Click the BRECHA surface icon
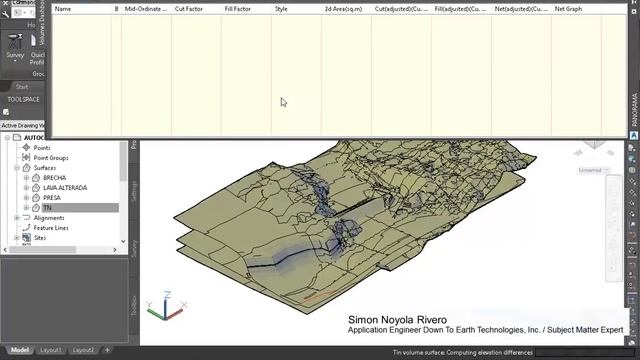Viewport: 640px width, 360px height. coord(36,178)
